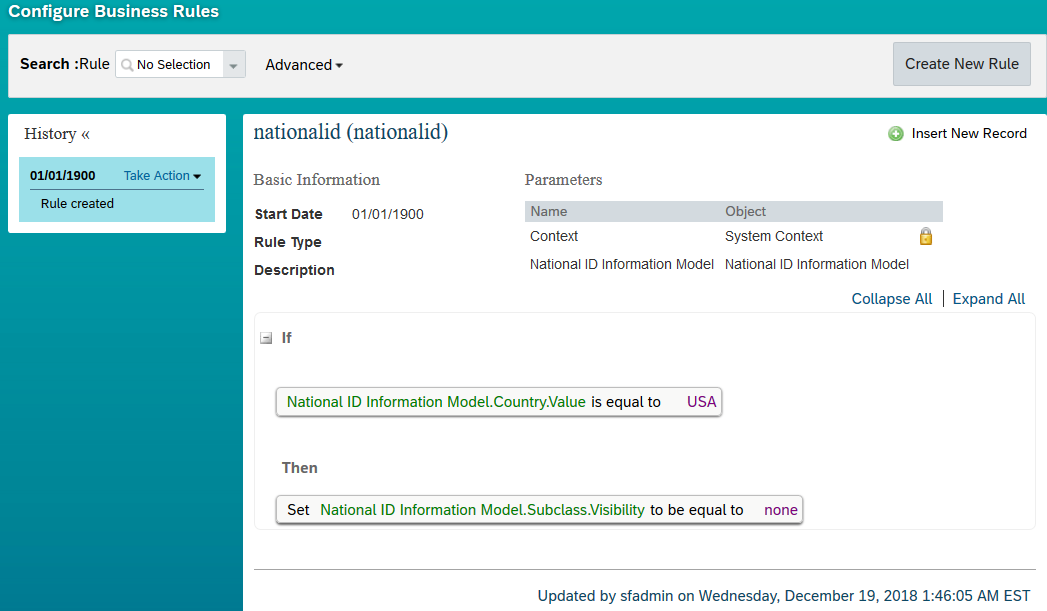Collapse the History panel with the chevron

pos(85,134)
